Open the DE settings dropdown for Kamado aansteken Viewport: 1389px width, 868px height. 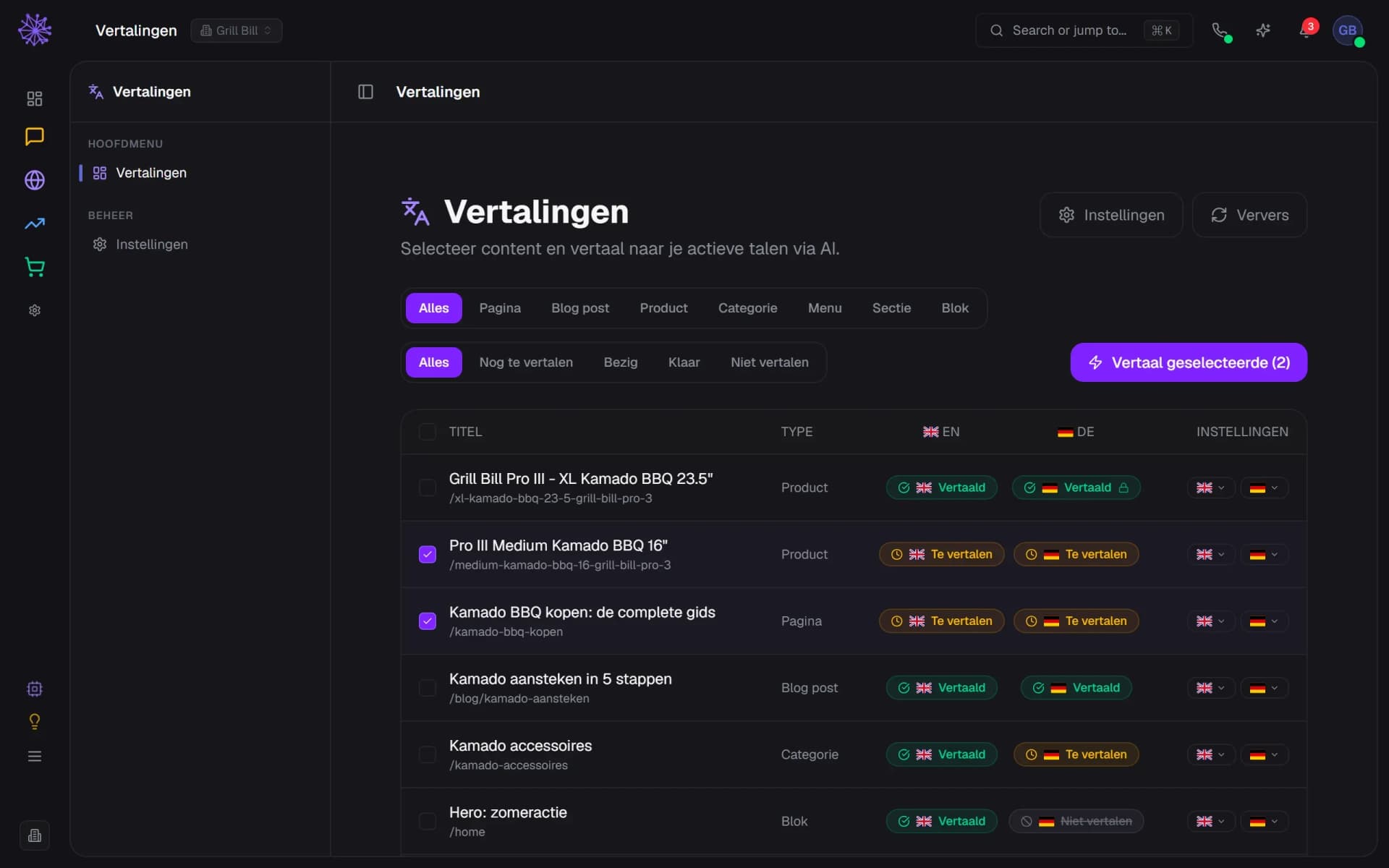coord(1264,688)
